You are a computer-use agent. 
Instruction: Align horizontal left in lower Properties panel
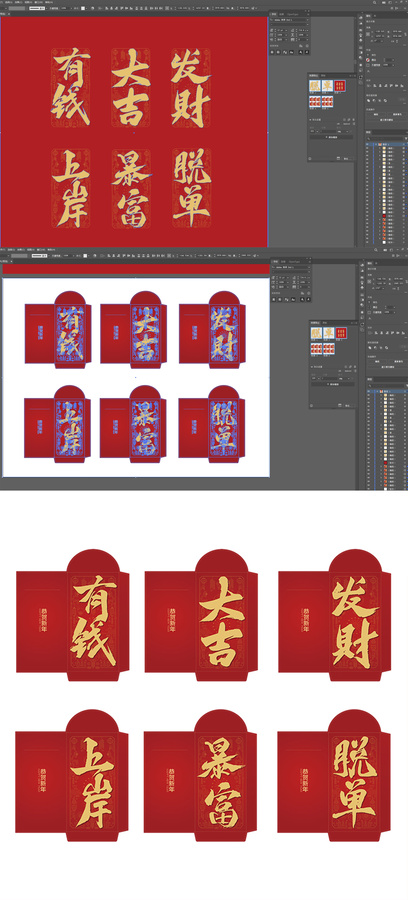(x=376, y=332)
